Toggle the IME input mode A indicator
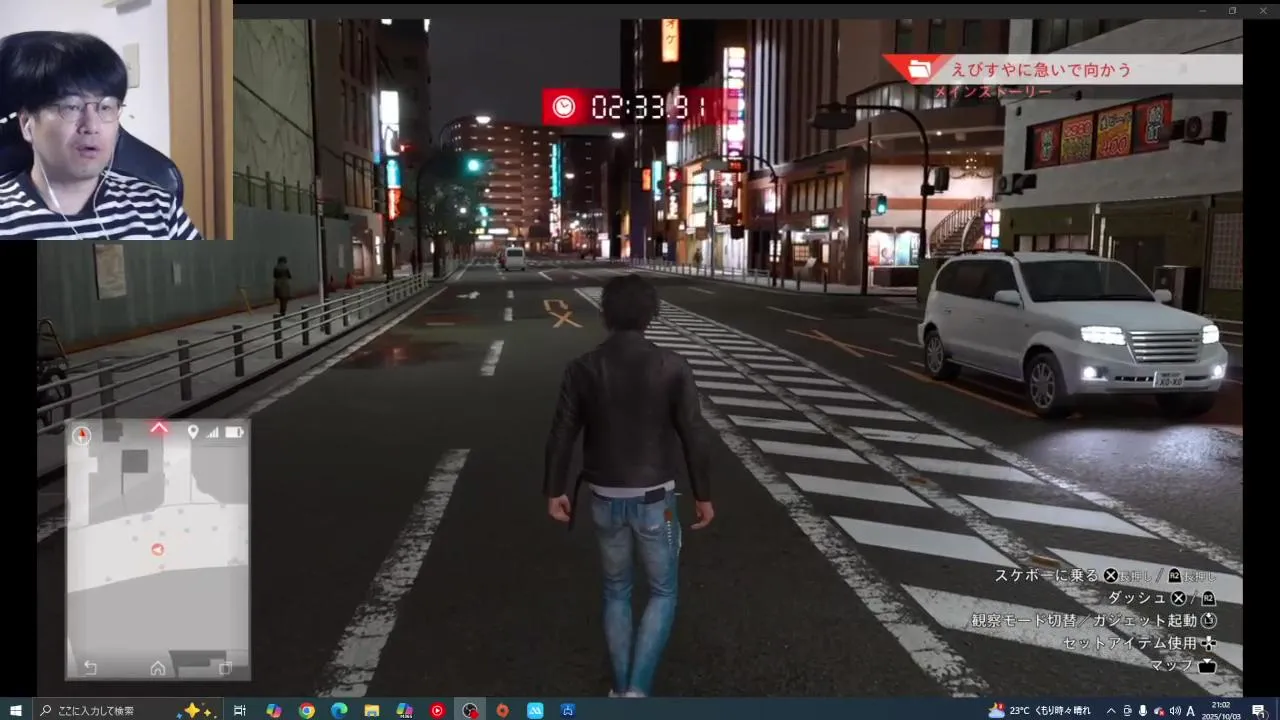Screen dimensions: 1280x720 (1191, 710)
